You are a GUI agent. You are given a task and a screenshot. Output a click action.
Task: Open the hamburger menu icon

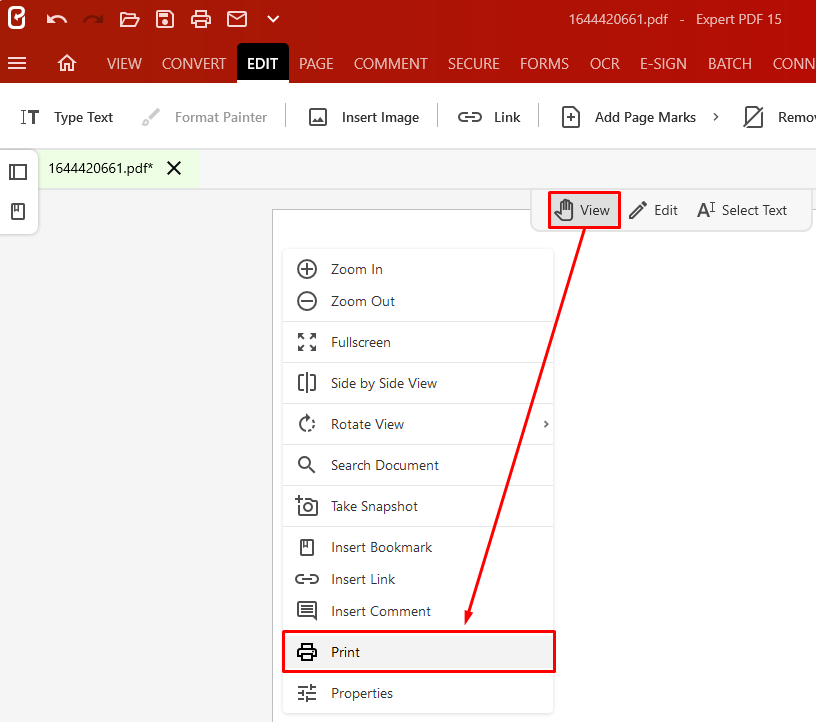(x=17, y=63)
